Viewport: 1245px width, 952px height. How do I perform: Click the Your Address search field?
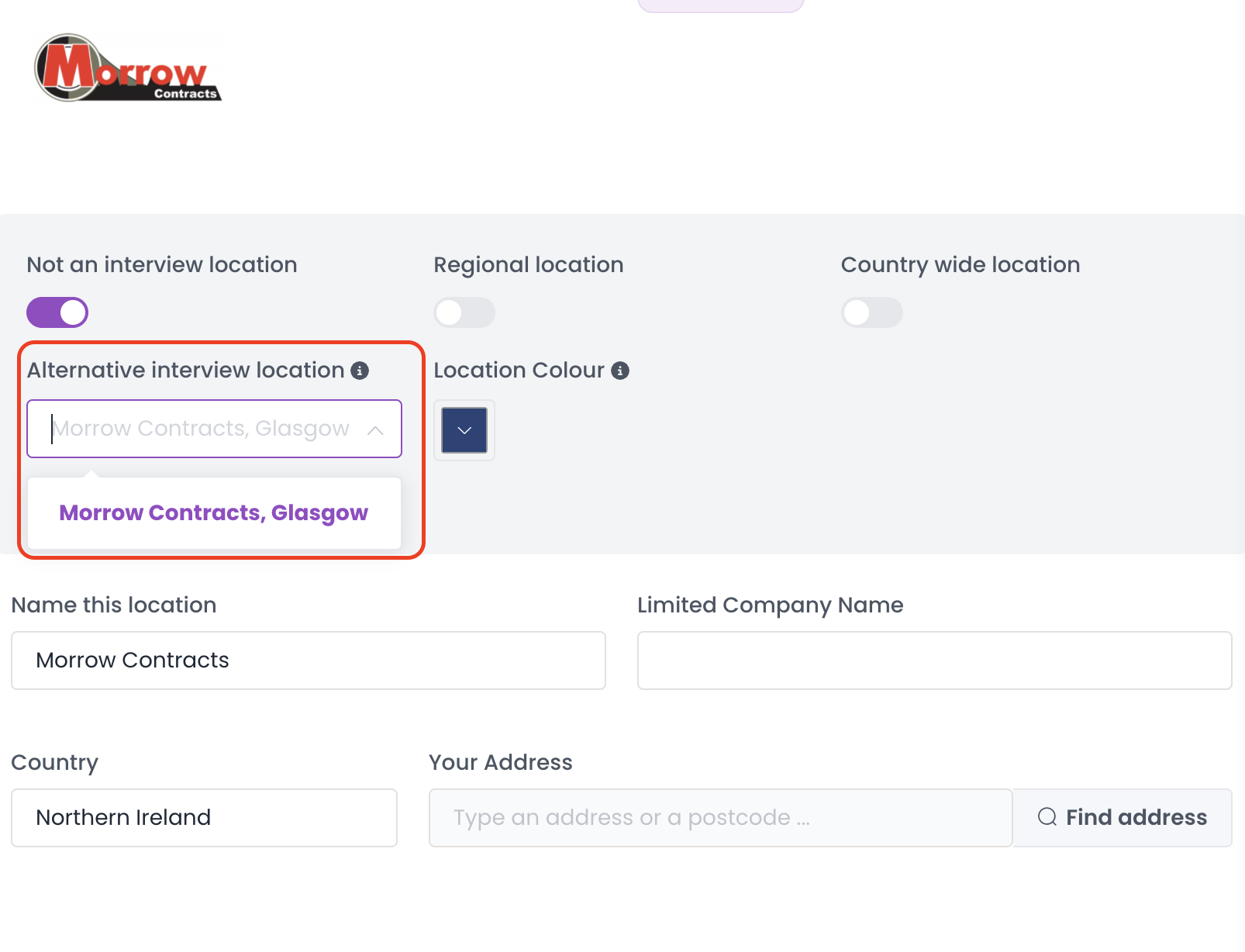[721, 818]
